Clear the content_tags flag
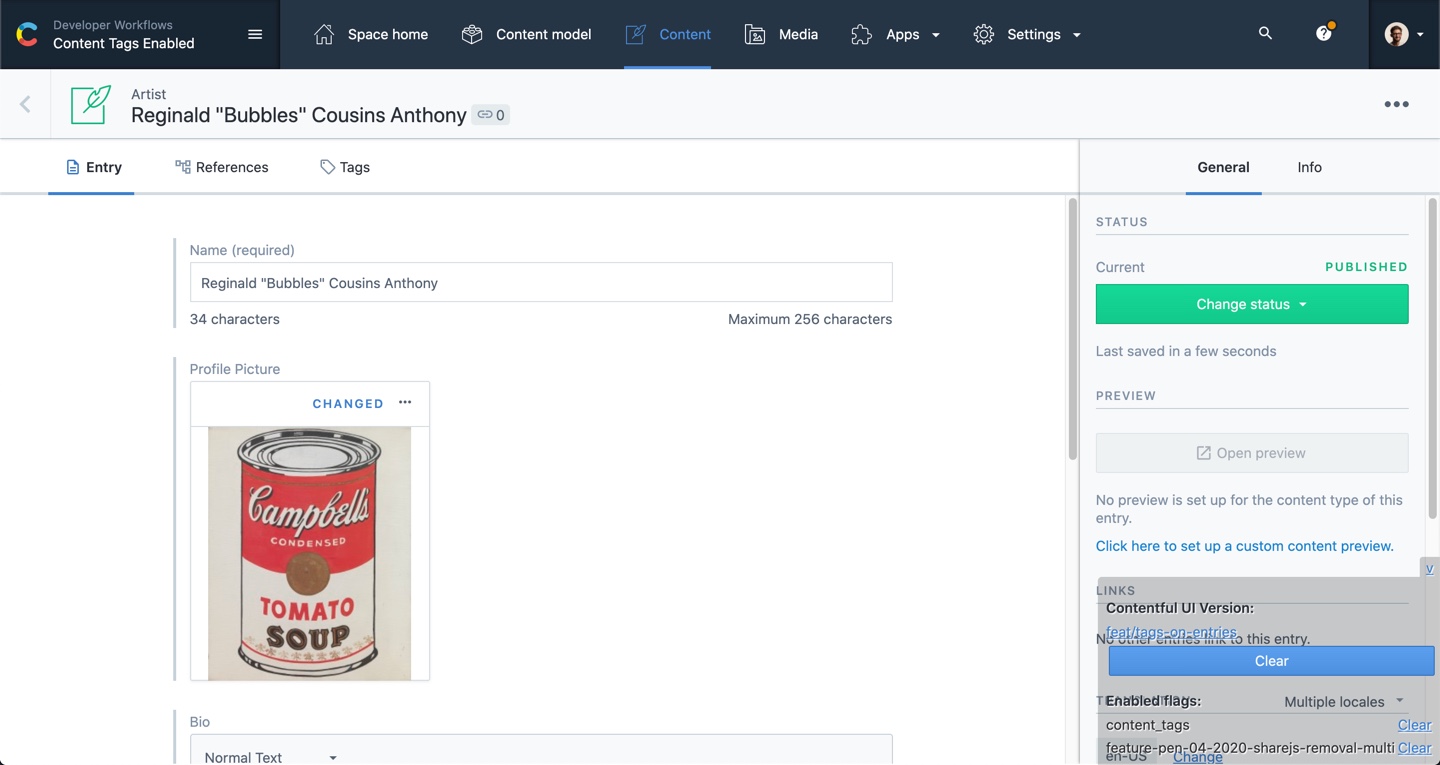The image size is (1440, 765). 1414,724
